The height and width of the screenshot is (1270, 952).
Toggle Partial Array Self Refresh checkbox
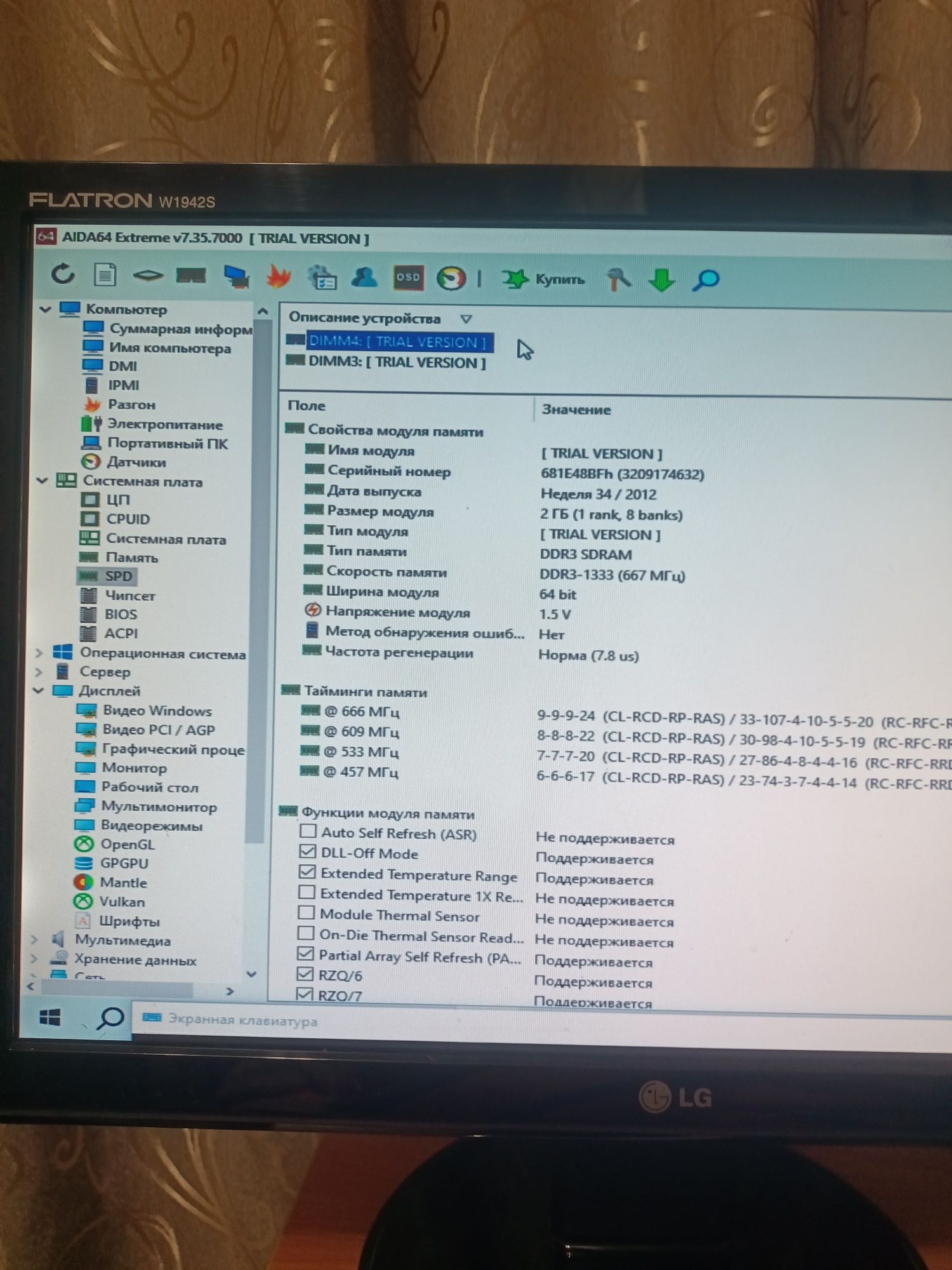[305, 953]
